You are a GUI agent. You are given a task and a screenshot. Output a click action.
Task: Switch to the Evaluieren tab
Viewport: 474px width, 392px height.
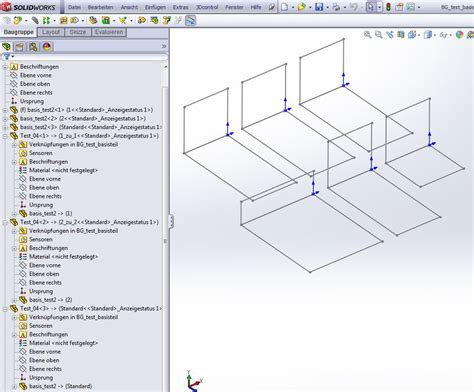pyautogui.click(x=109, y=32)
